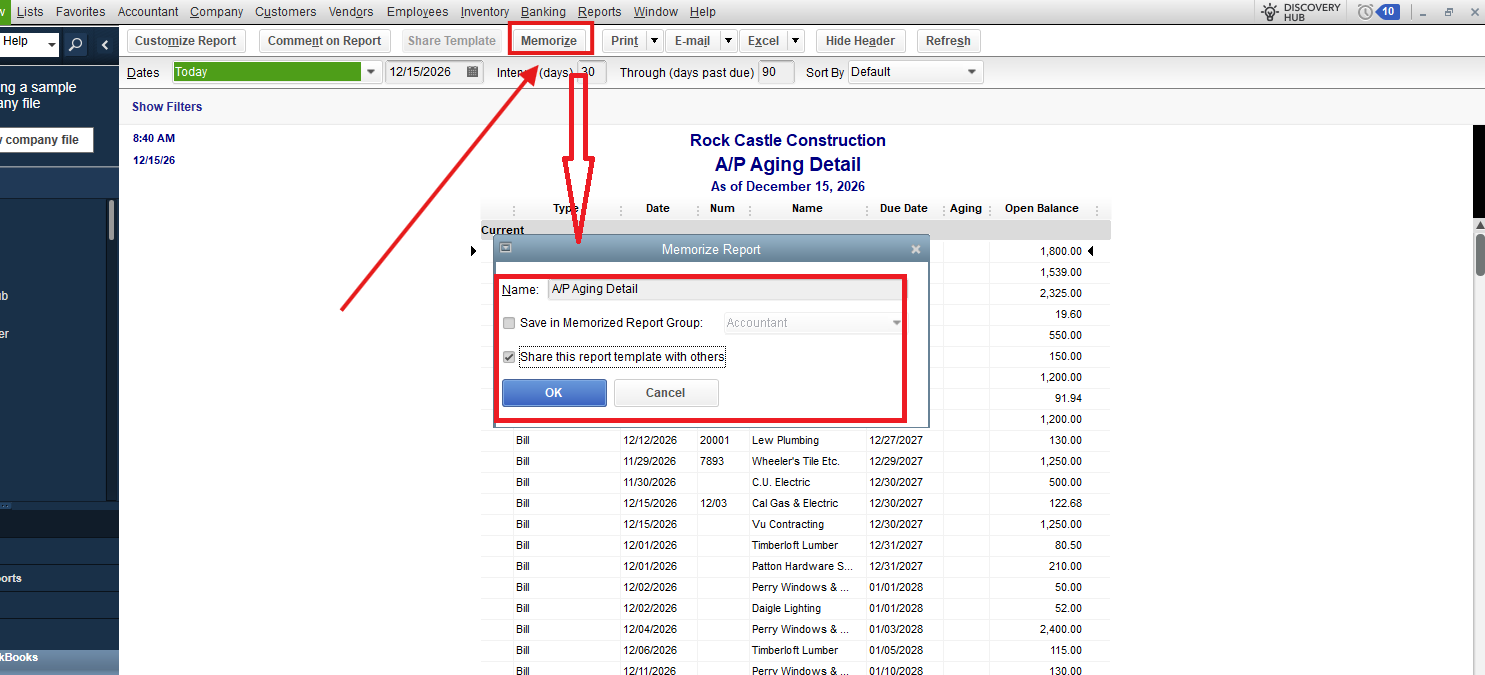Select the Wheeler's Tile Etc. row
The width and height of the screenshot is (1485, 675).
(x=795, y=461)
